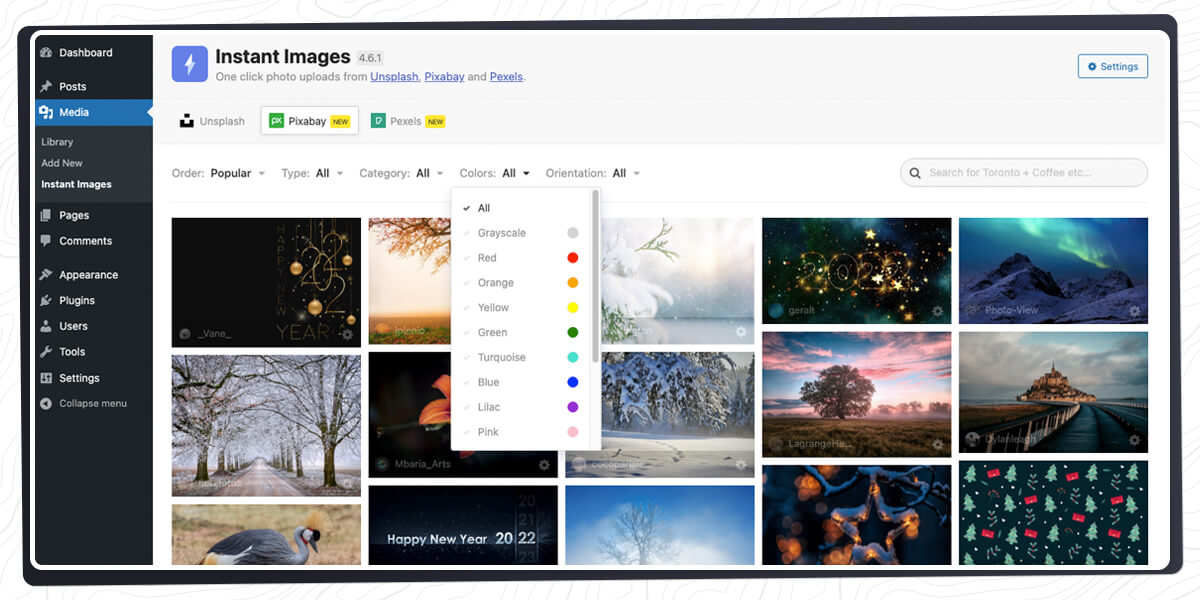Click the Appearance brush icon
Screen dimensions: 1200x600
46,275
